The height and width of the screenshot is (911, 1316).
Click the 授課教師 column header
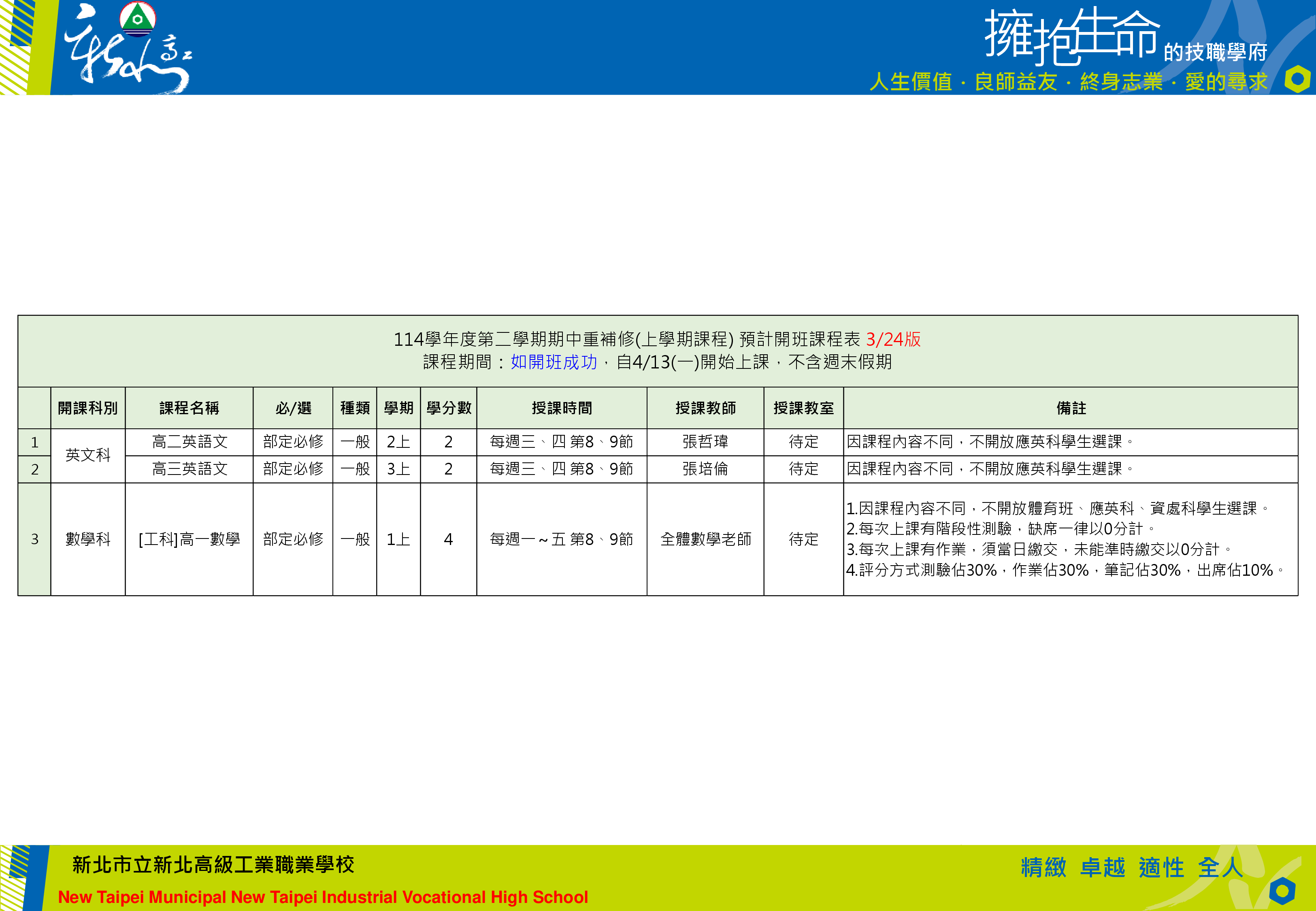tap(705, 408)
